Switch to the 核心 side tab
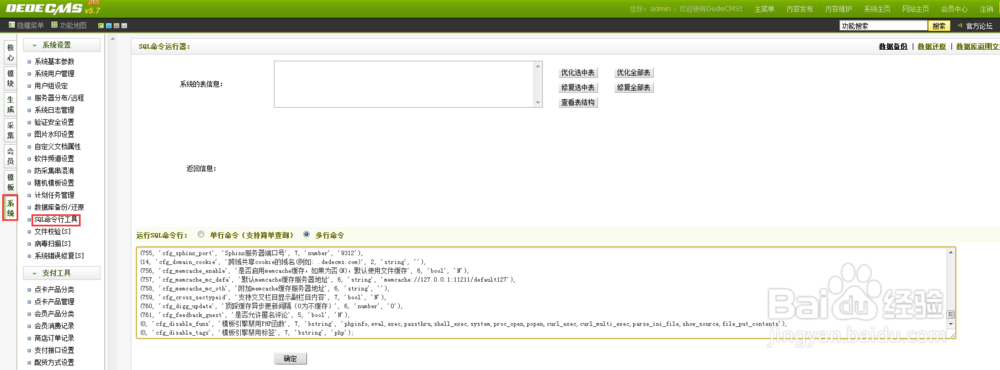Image resolution: width=1000 pixels, height=370 pixels. [10, 53]
